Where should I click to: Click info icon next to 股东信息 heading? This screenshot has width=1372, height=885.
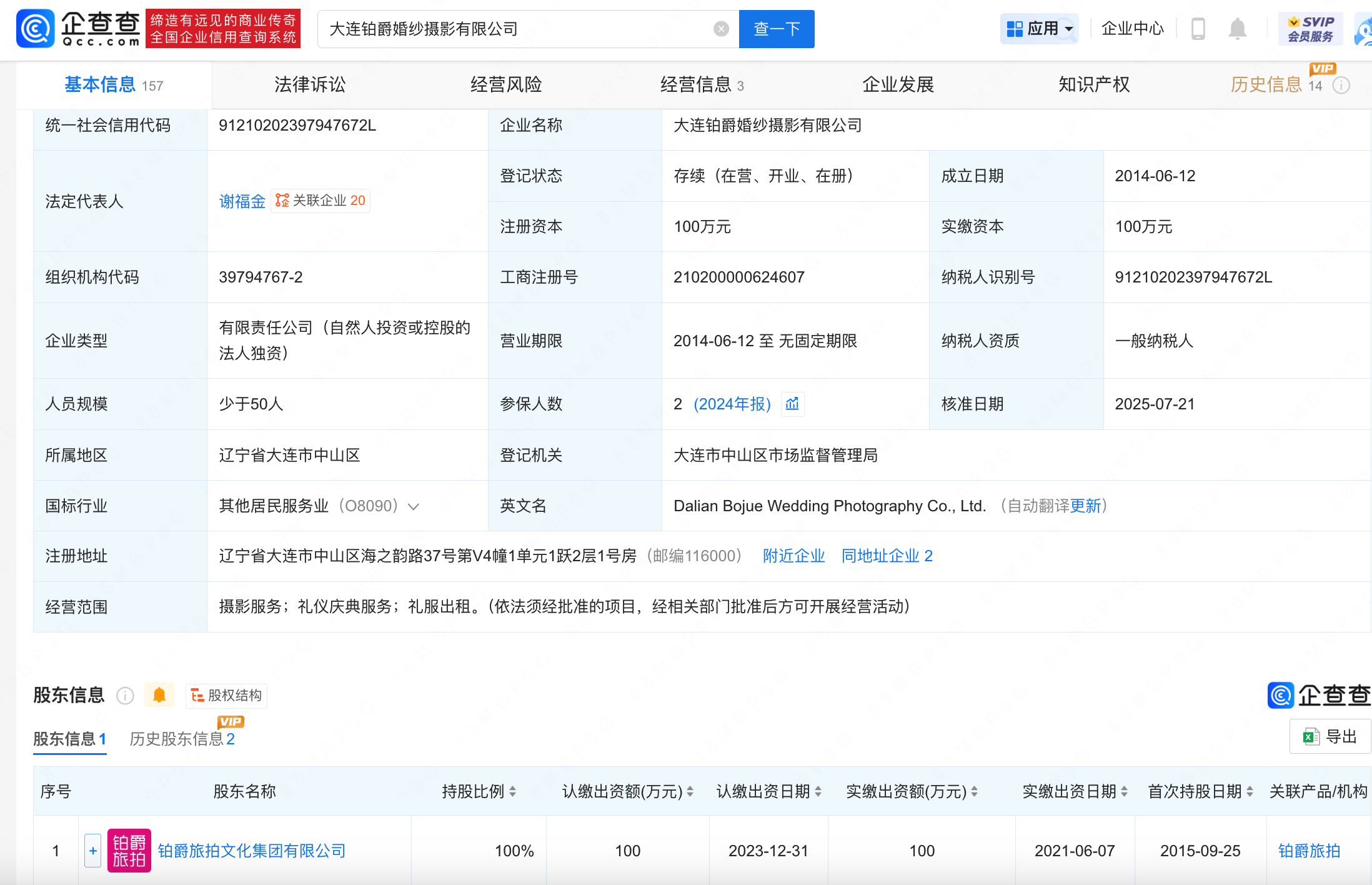[126, 696]
